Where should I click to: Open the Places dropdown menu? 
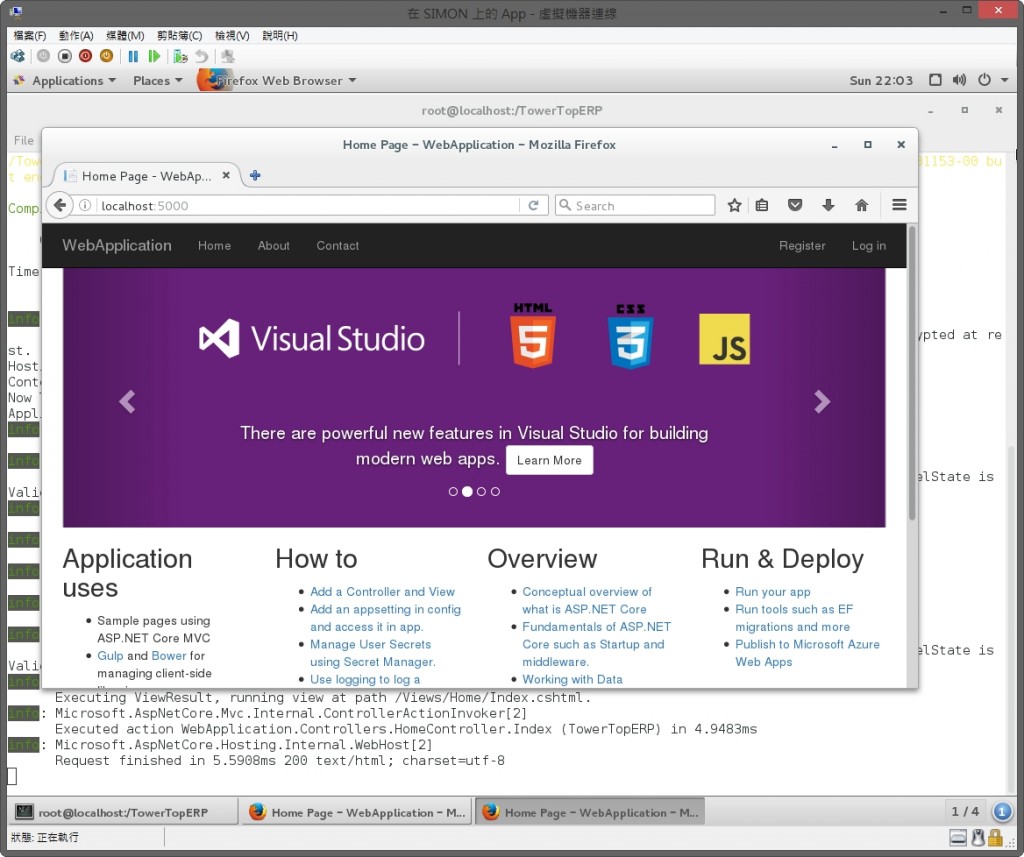pyautogui.click(x=157, y=80)
